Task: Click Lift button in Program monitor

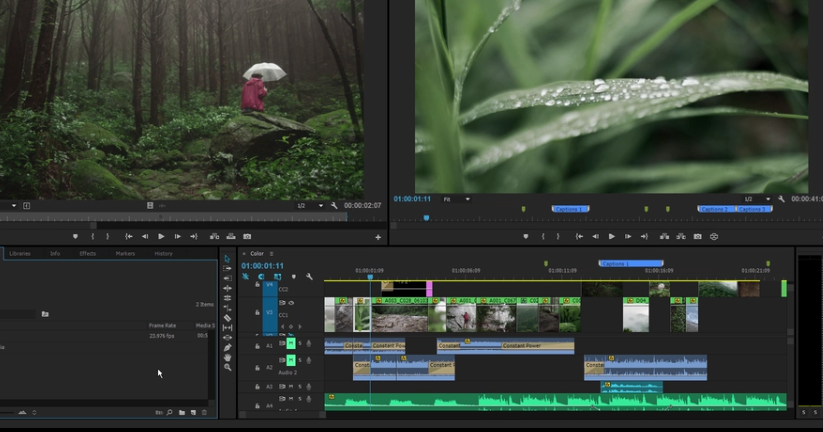Action: pyautogui.click(x=664, y=237)
